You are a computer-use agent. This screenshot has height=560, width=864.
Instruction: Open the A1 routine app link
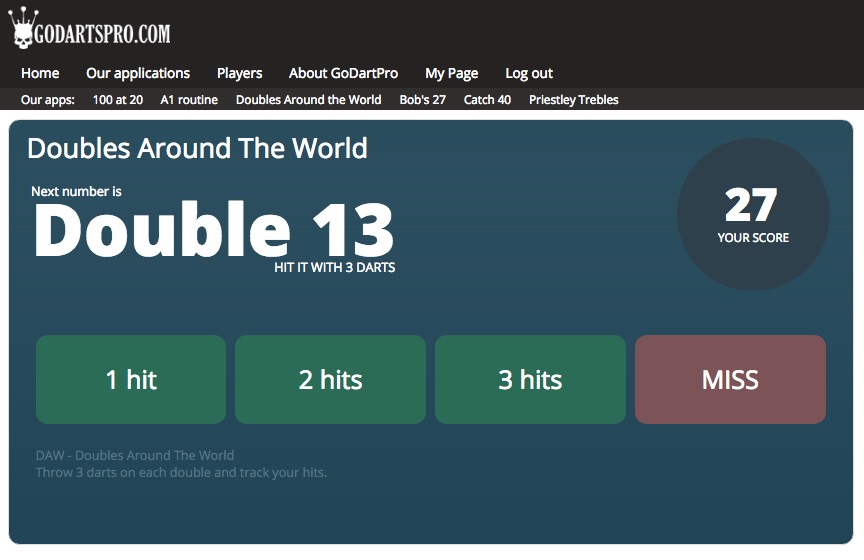click(x=189, y=100)
